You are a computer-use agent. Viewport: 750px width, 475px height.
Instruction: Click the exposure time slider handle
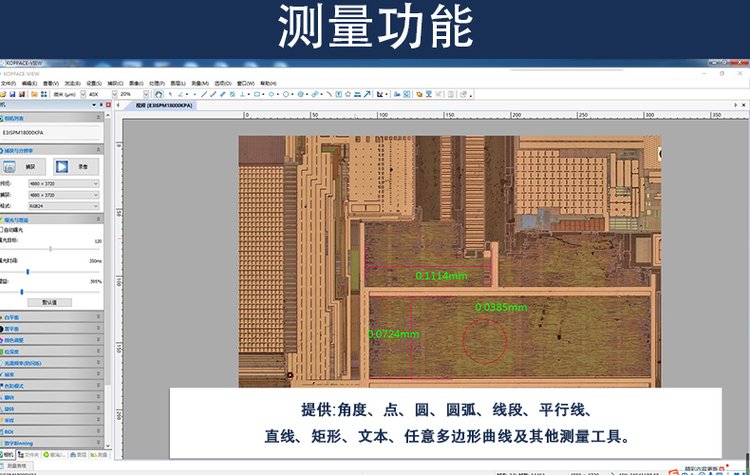pyautogui.click(x=27, y=271)
